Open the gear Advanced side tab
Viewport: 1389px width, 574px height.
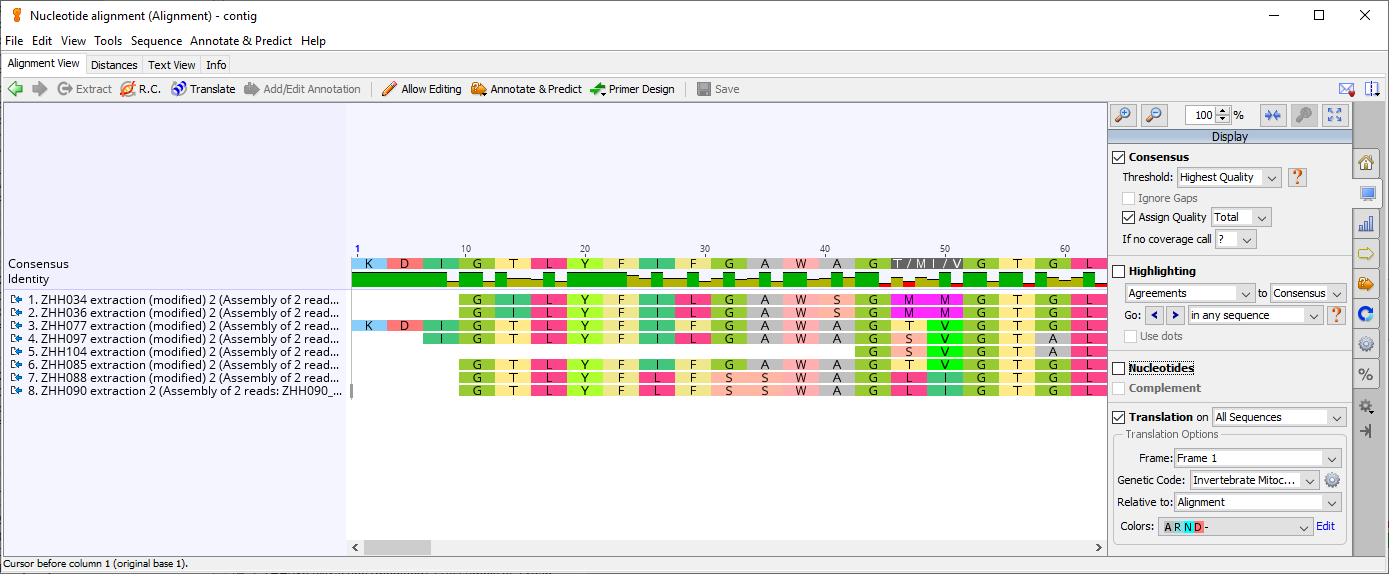[x=1366, y=344]
